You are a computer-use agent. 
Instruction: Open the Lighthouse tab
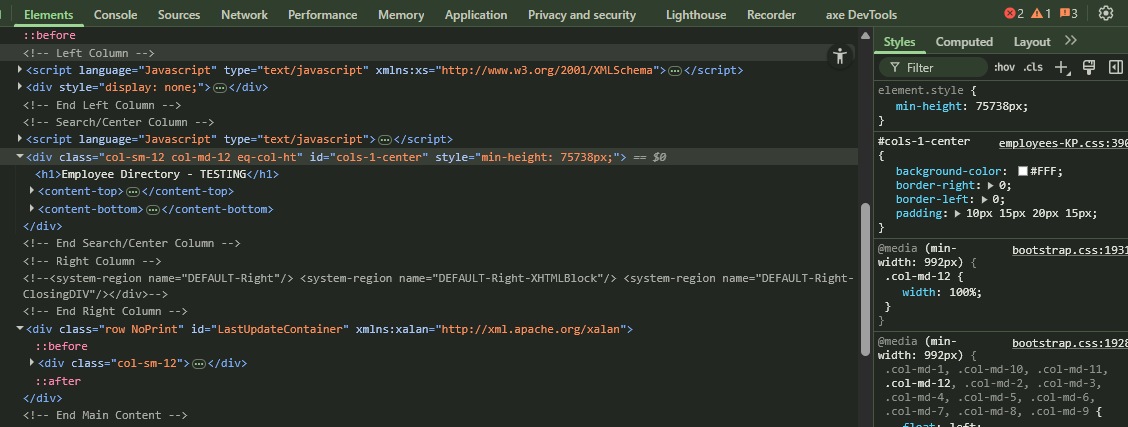coord(696,14)
